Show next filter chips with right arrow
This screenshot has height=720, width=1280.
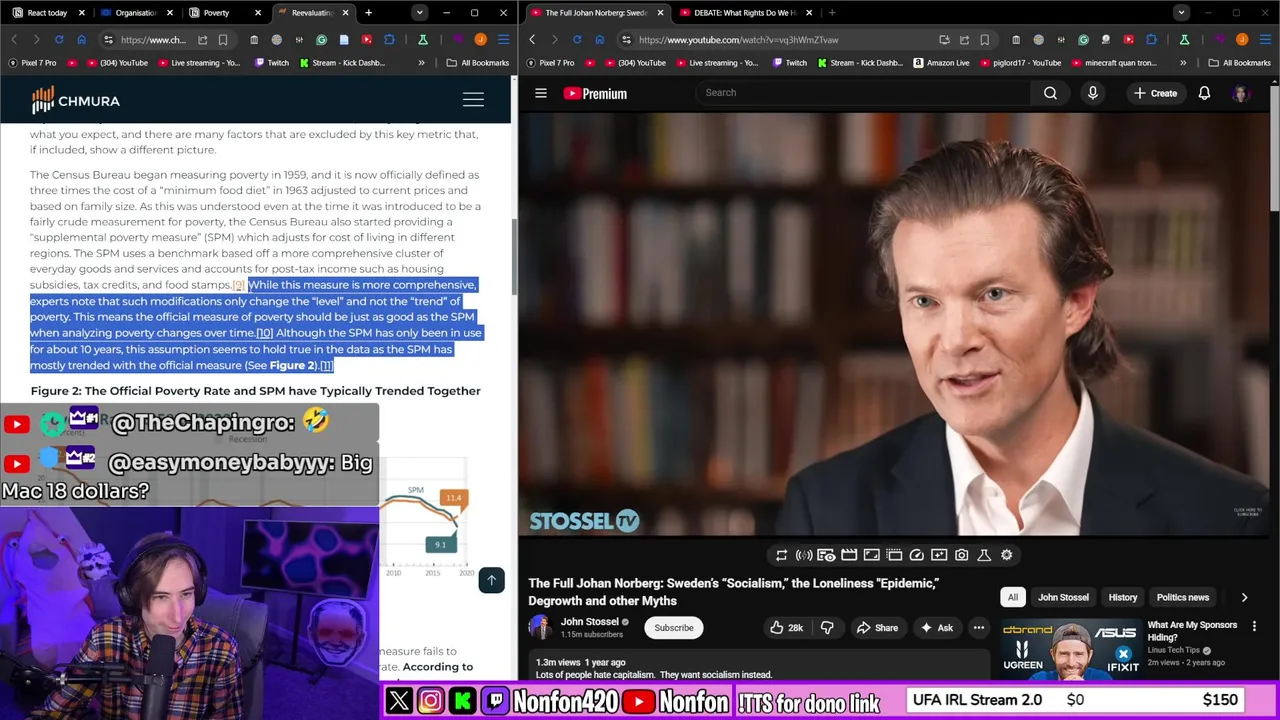1244,597
